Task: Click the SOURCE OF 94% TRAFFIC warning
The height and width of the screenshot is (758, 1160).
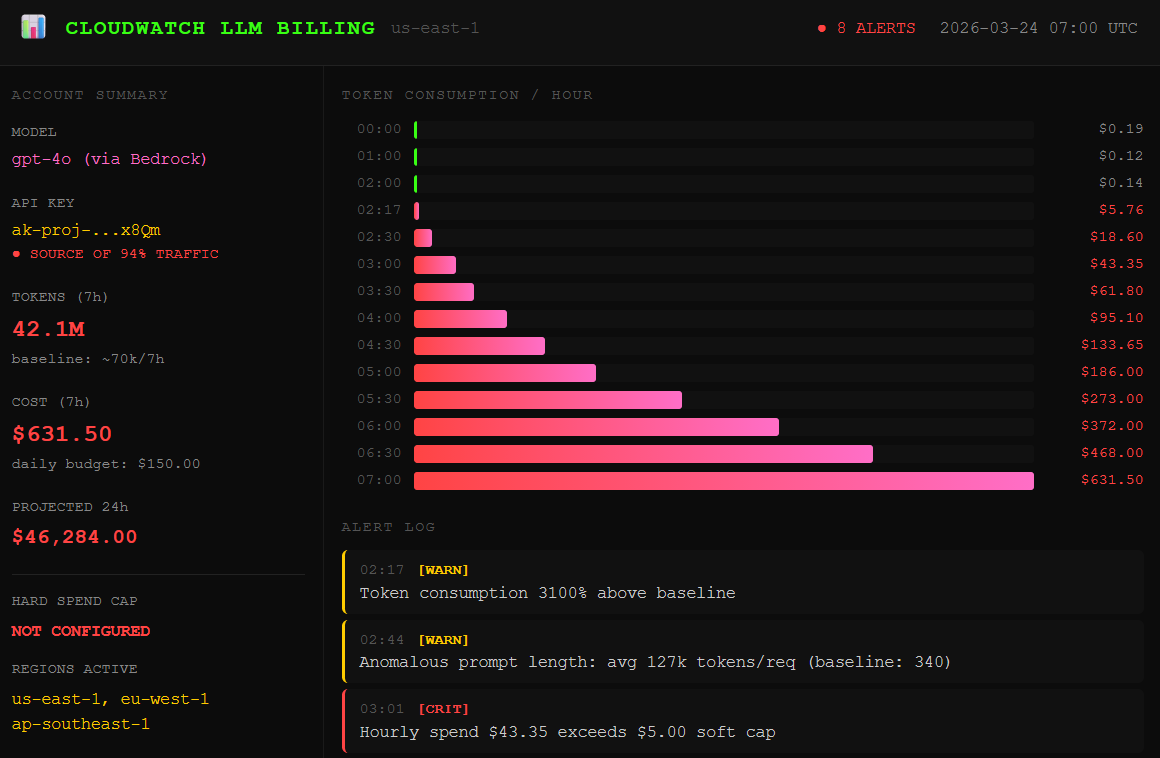Action: click(x=115, y=254)
